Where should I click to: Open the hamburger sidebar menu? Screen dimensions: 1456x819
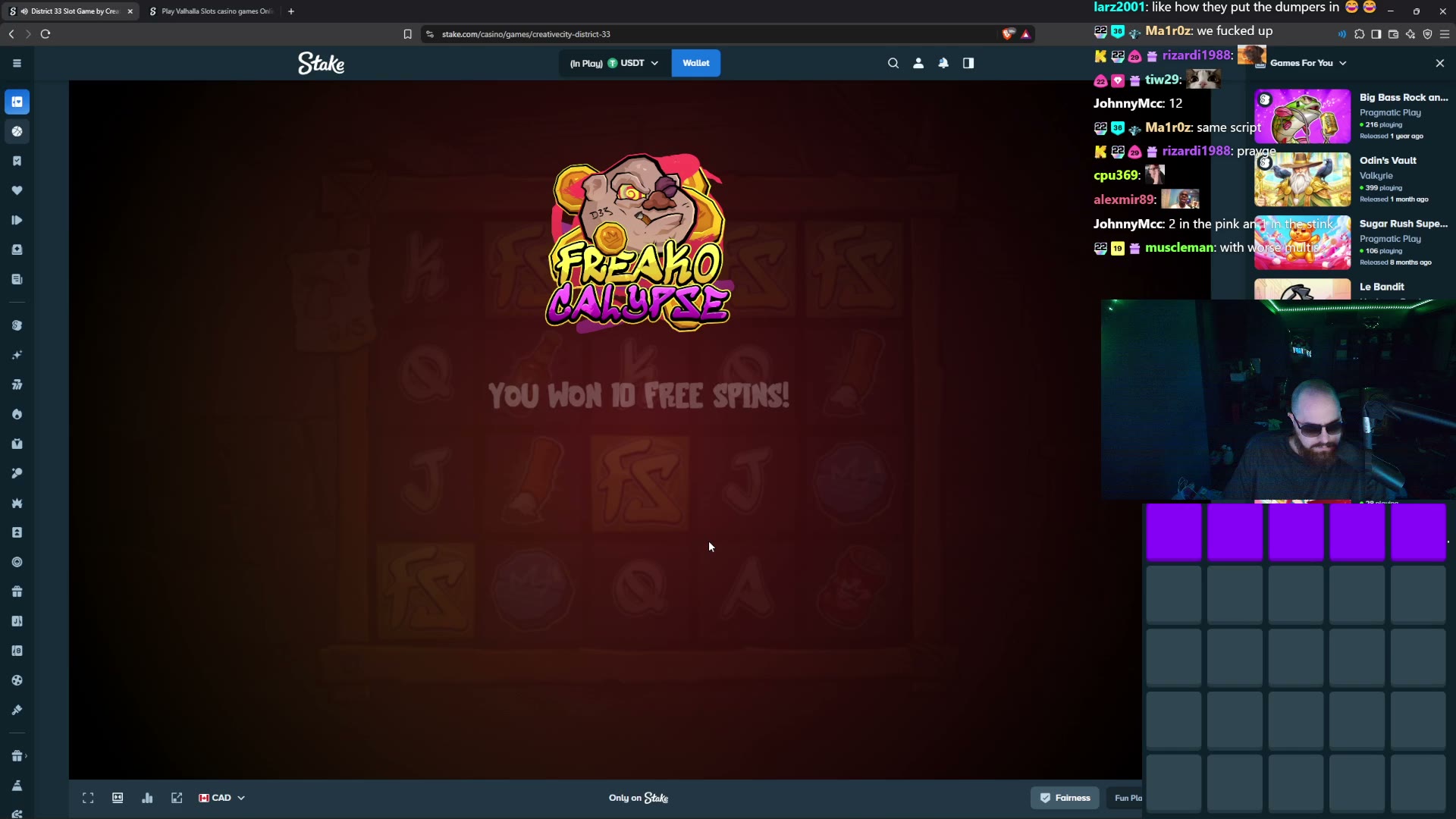[x=17, y=63]
